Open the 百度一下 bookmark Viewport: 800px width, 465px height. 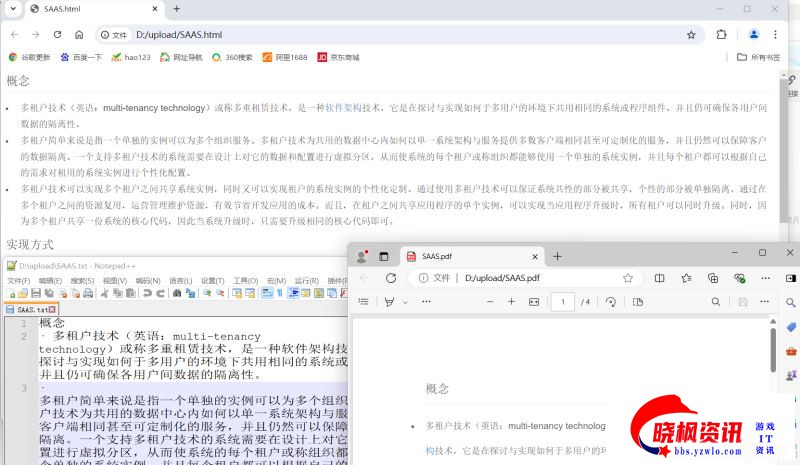[x=81, y=57]
